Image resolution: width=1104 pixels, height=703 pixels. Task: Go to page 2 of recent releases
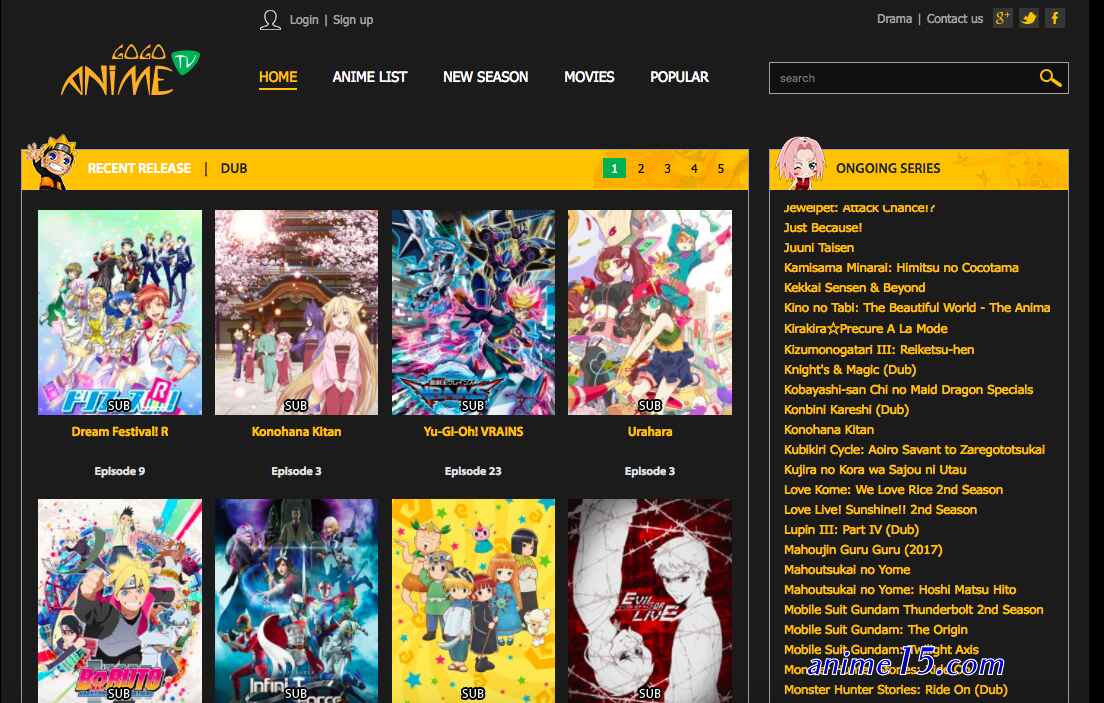click(641, 168)
